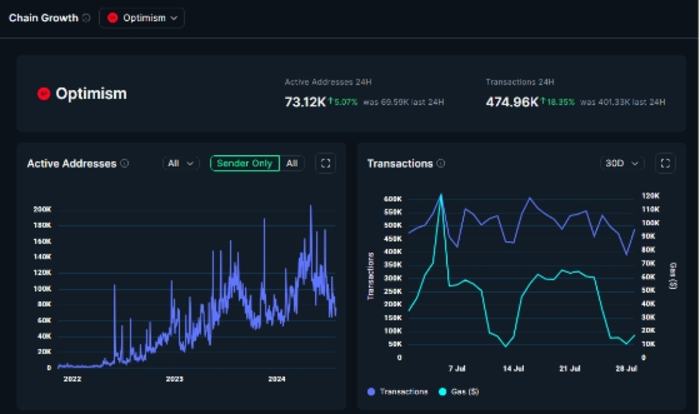Open the info icon next to Active Addresses

click(125, 163)
